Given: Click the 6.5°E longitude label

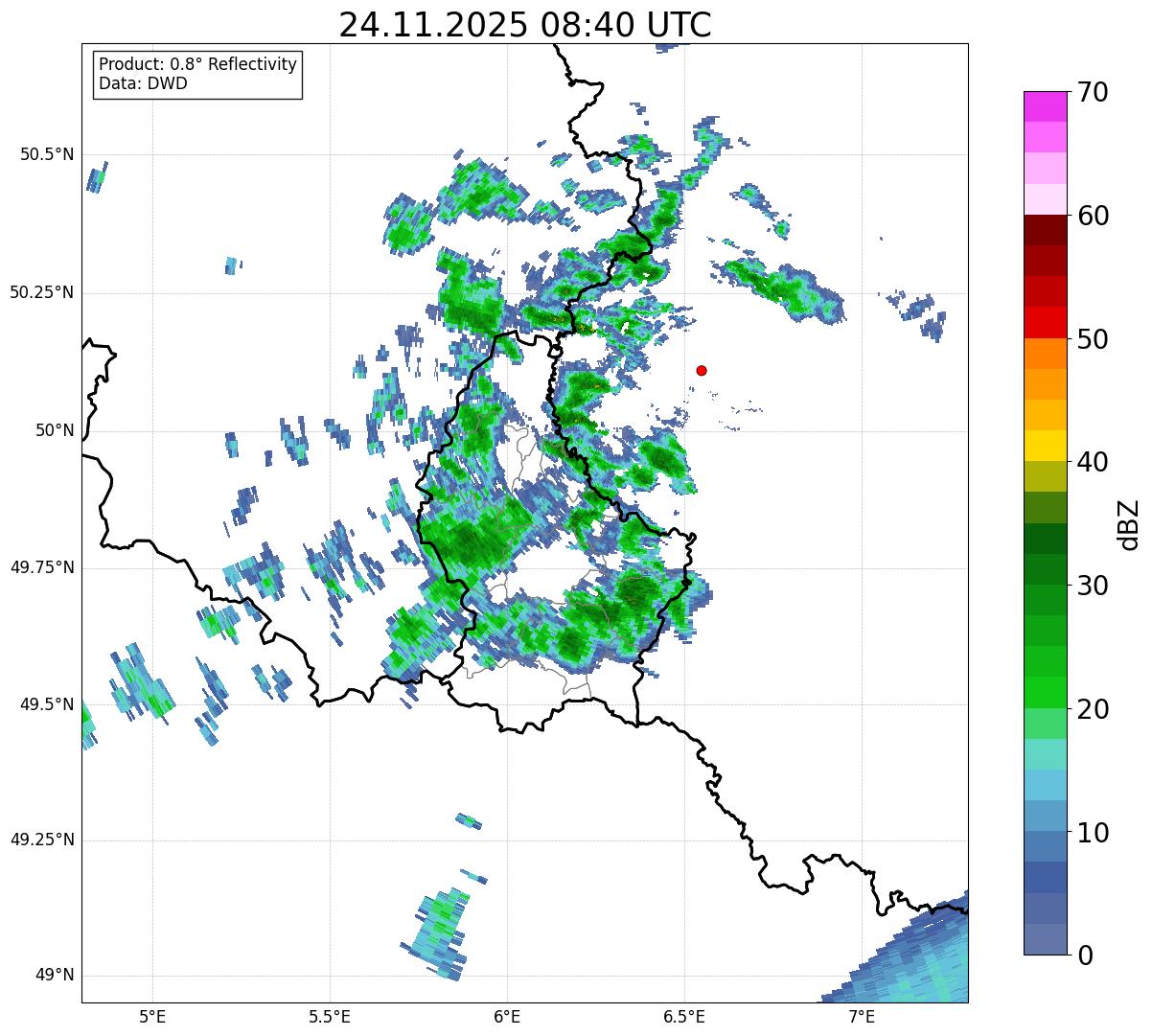Looking at the screenshot, I should click(684, 1016).
